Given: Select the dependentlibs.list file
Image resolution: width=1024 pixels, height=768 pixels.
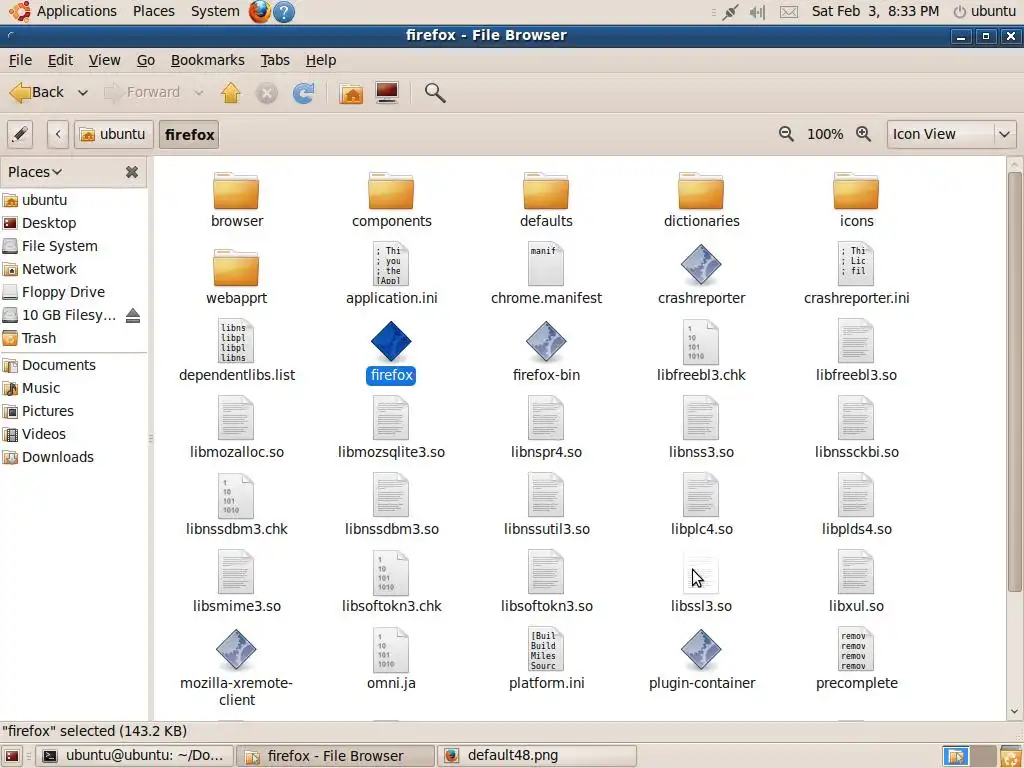Looking at the screenshot, I should (x=236, y=351).
